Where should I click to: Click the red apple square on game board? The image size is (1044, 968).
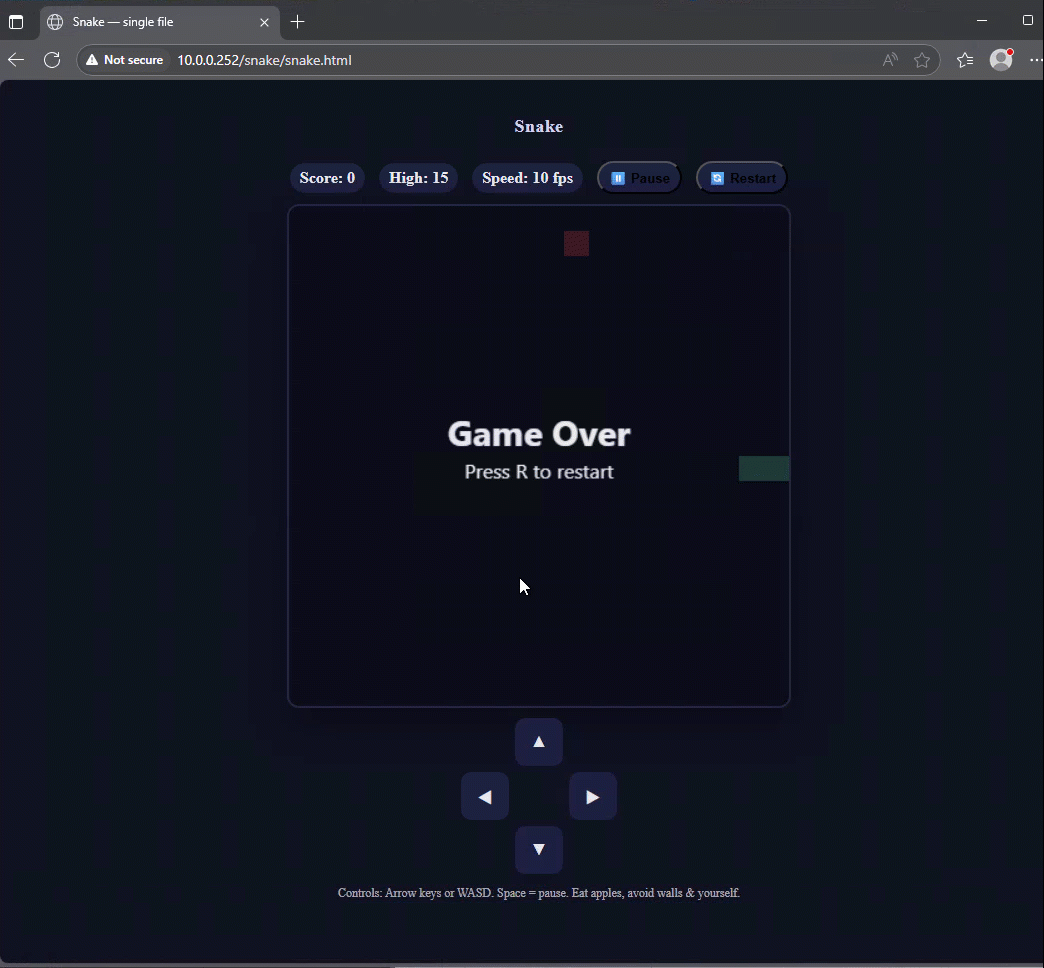coord(576,243)
